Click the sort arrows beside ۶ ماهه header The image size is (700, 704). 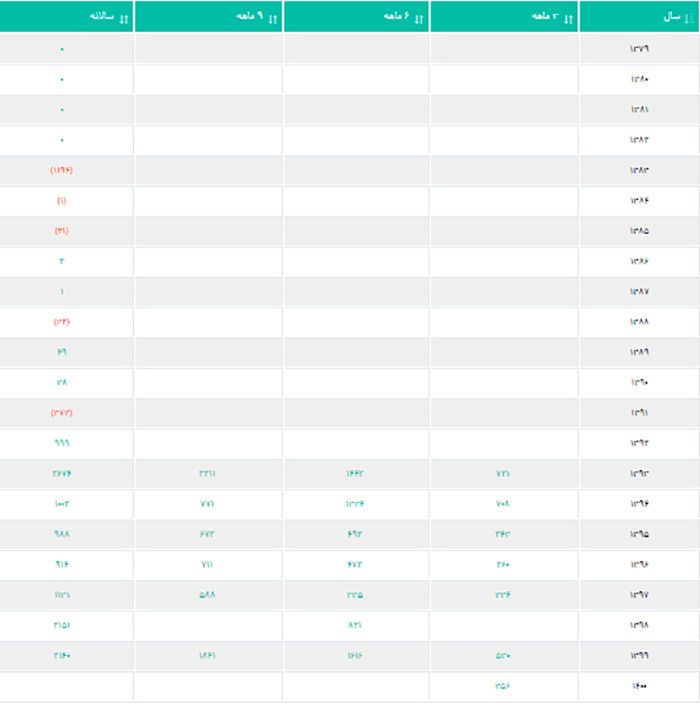point(420,18)
